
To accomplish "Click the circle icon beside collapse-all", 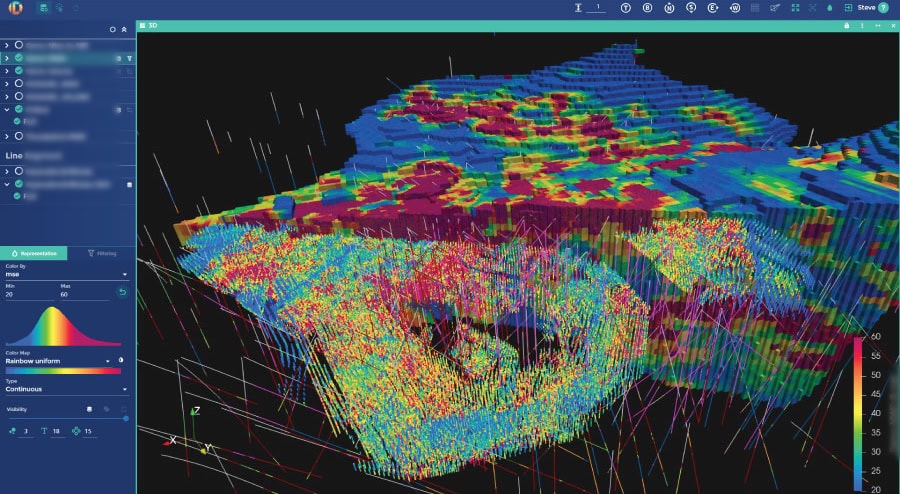I will 112,29.
